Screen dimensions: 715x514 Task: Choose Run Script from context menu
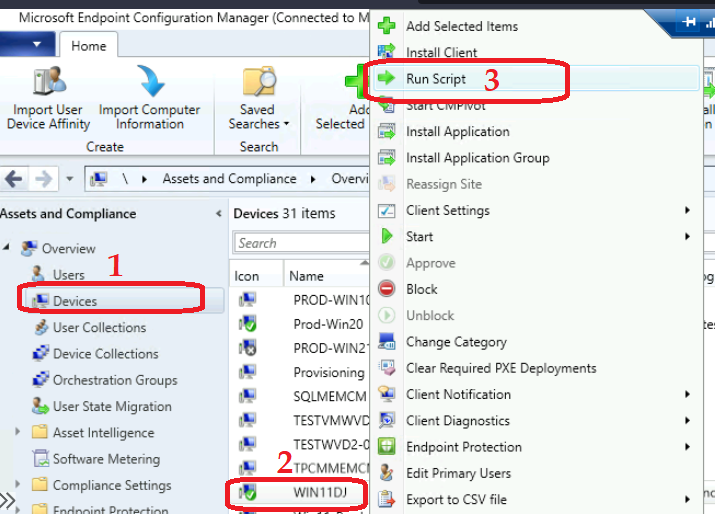coord(536,78)
